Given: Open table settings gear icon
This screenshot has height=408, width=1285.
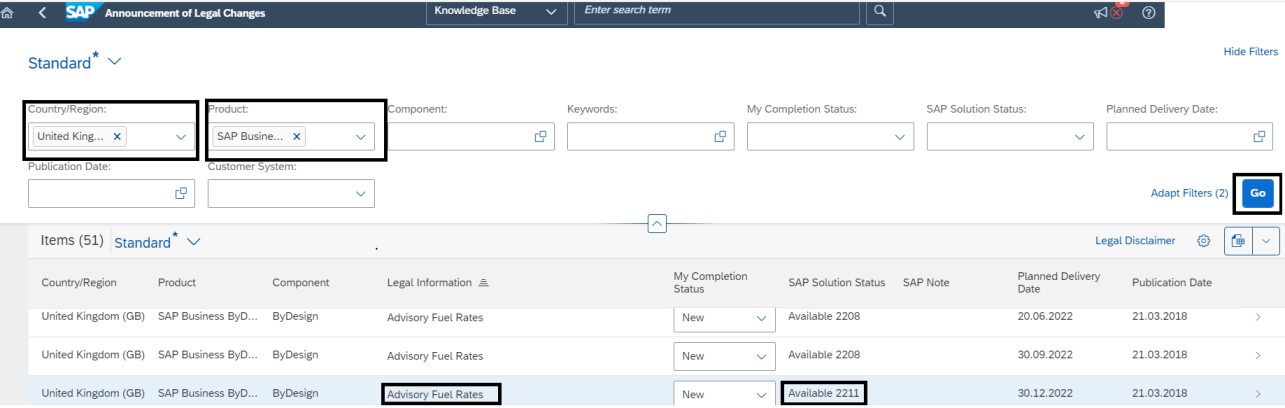Looking at the screenshot, I should 1204,241.
